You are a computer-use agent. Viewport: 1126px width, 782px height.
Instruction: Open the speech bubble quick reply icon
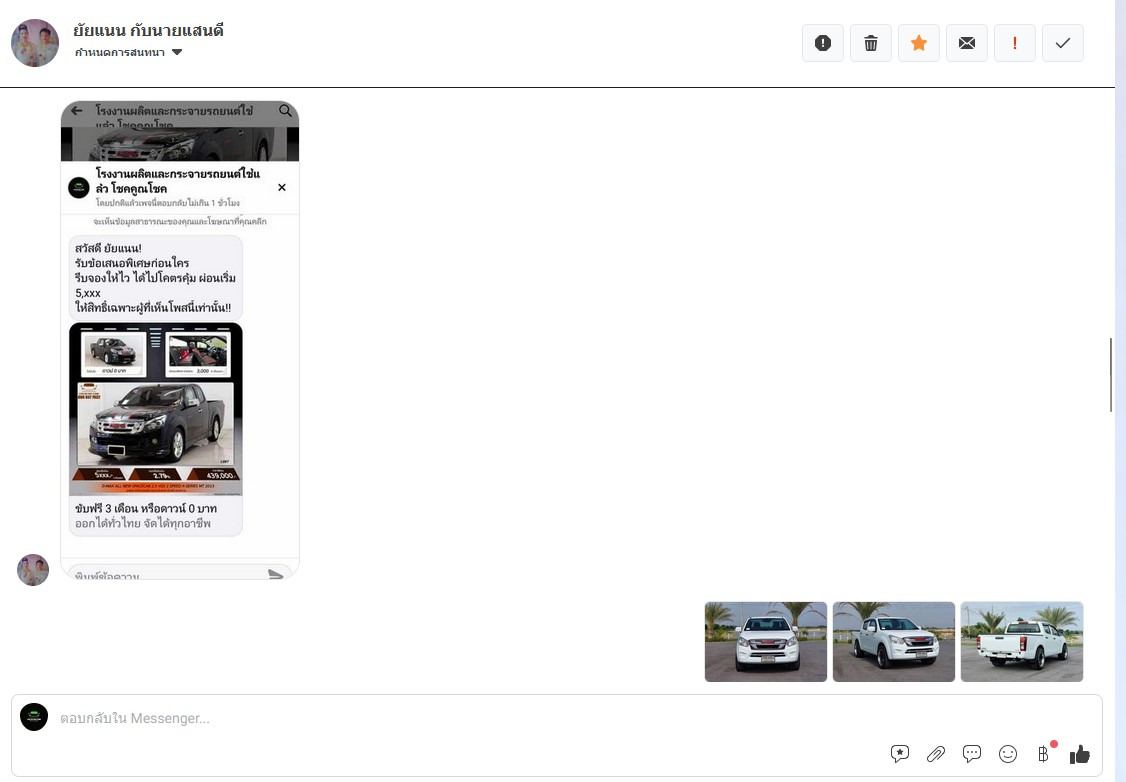tap(972, 754)
